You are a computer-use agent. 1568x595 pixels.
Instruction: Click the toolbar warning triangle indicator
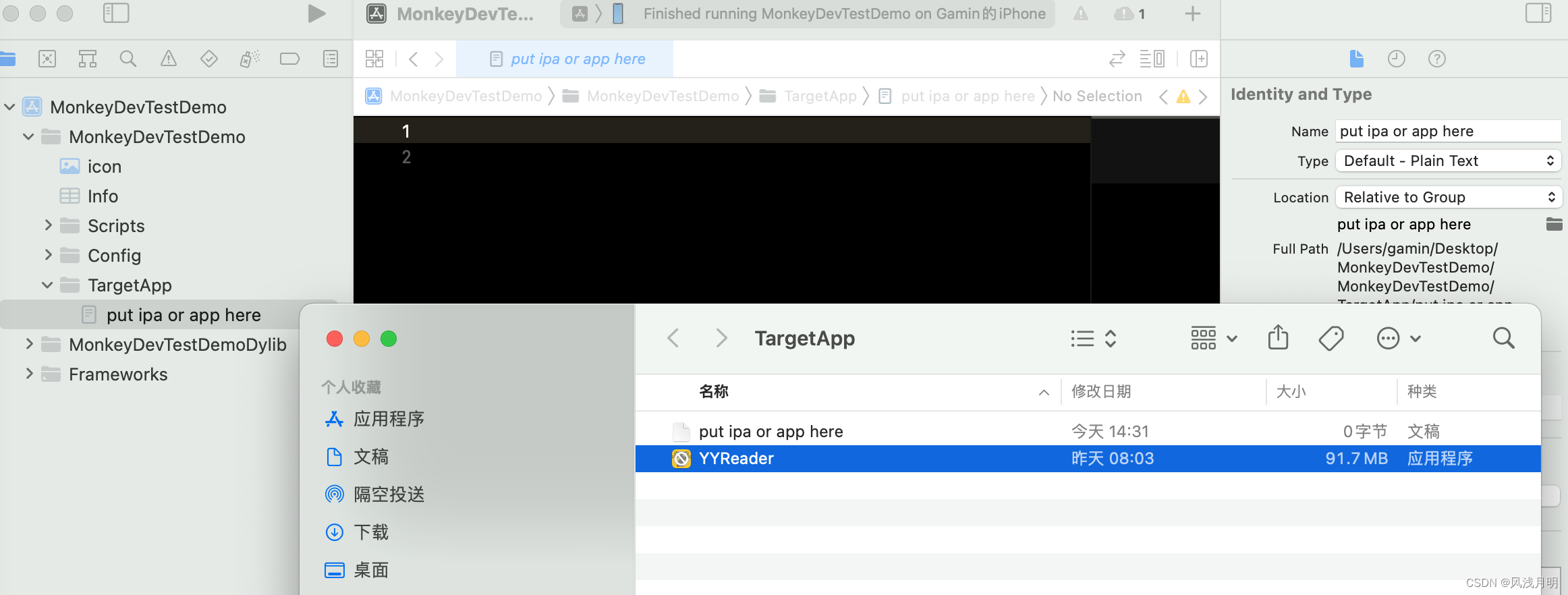tap(1081, 13)
